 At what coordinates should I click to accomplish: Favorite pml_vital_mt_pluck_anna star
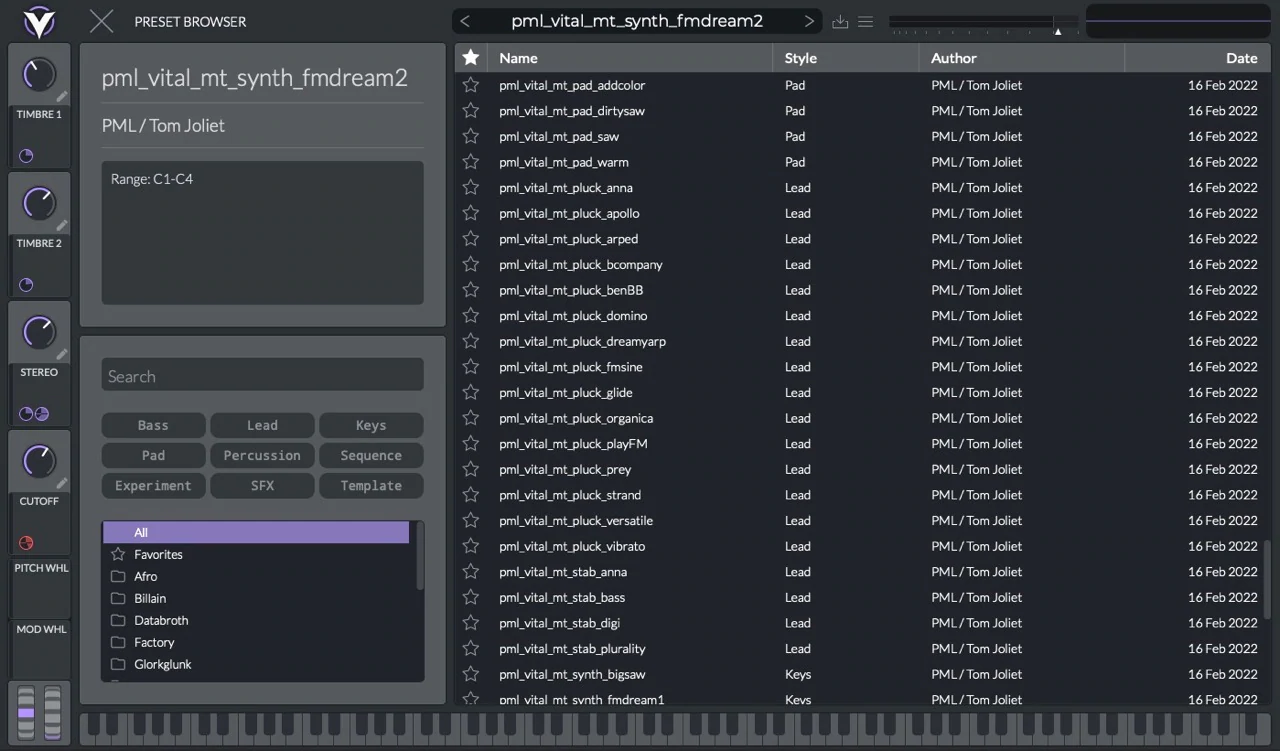click(x=470, y=187)
